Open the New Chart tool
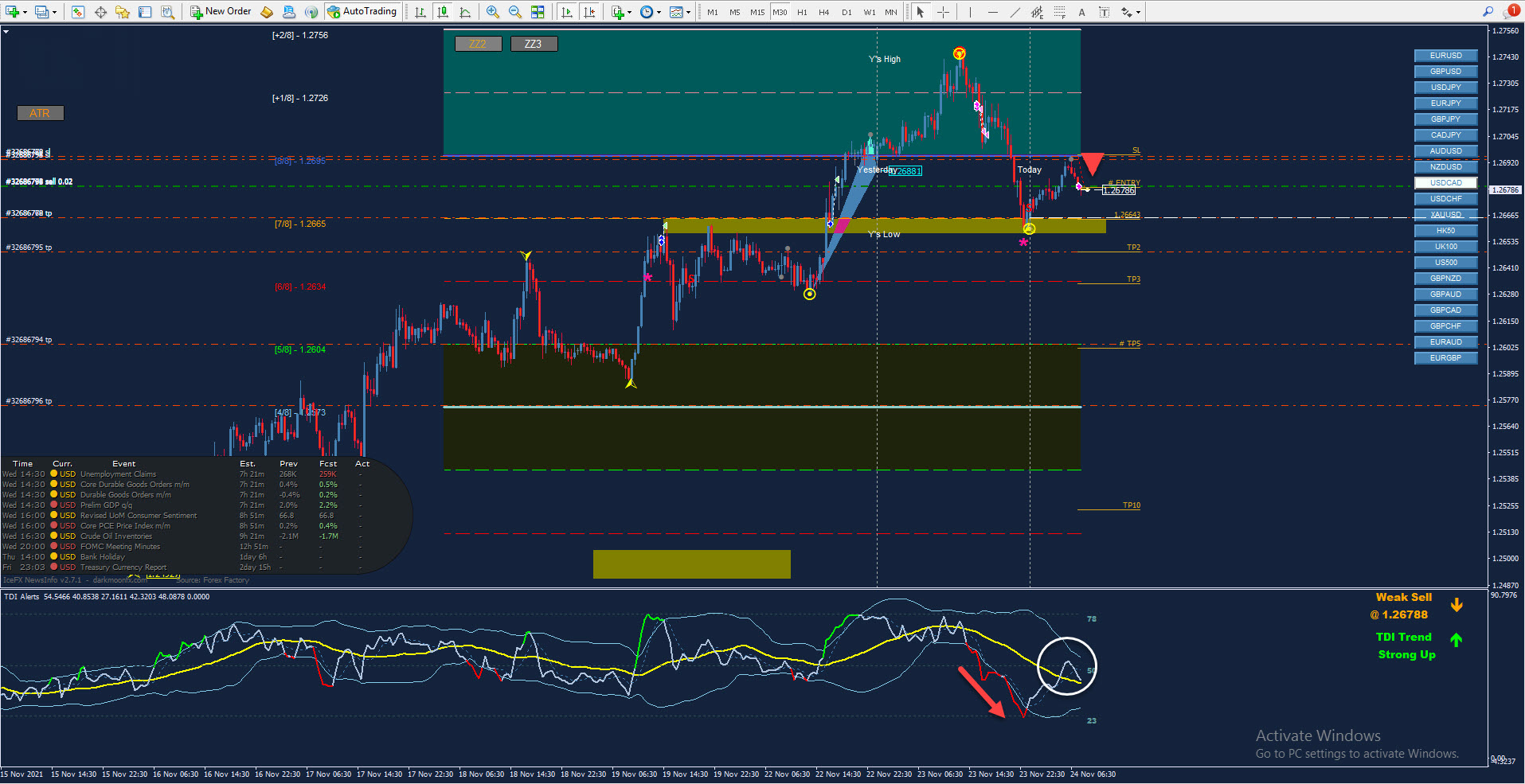Image resolution: width=1525 pixels, height=784 pixels. 12,12
